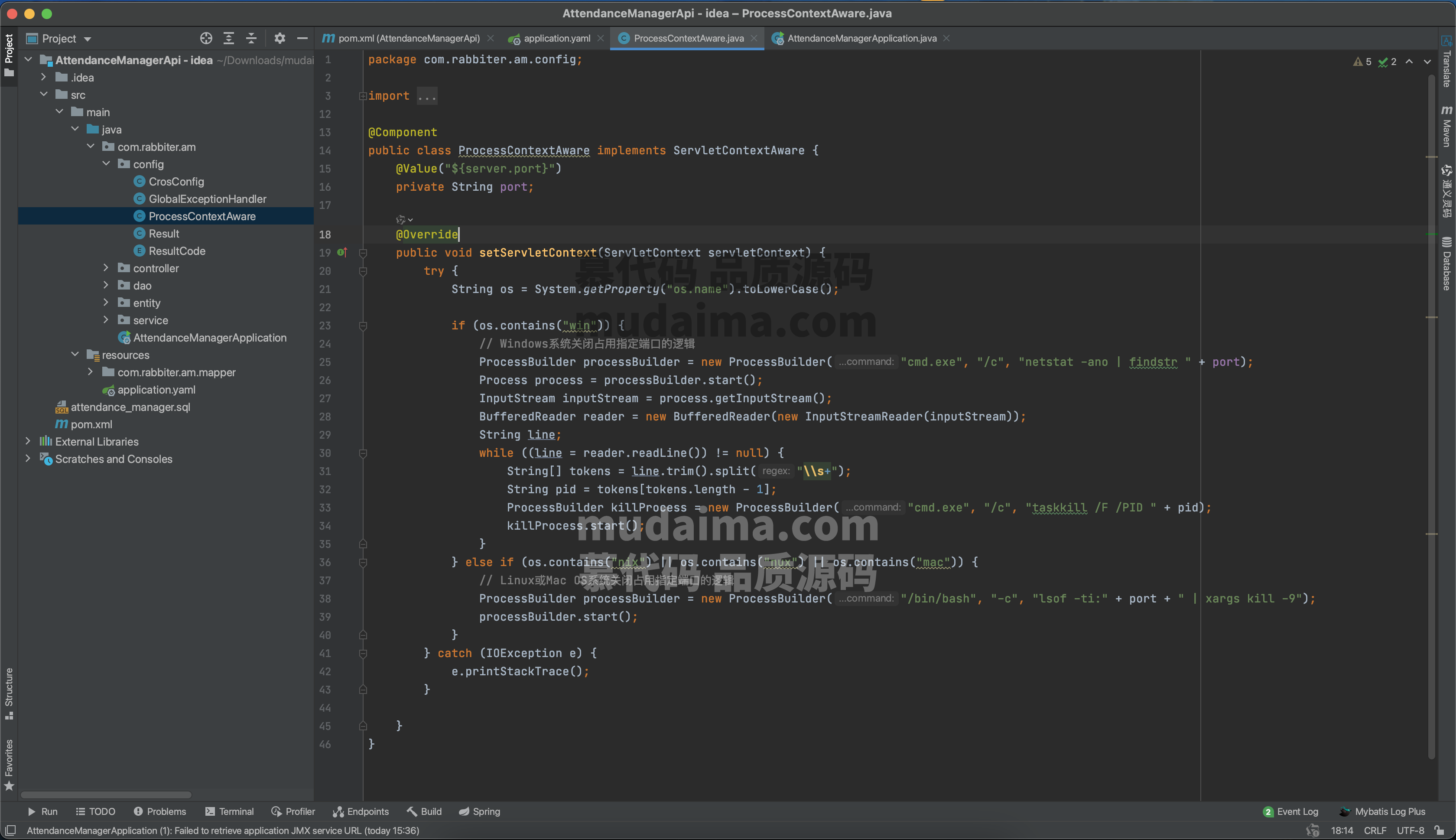Click the Project panel horizontal scrollbar
Screen dimensions: 1456x840
pyautogui.click(x=106, y=795)
